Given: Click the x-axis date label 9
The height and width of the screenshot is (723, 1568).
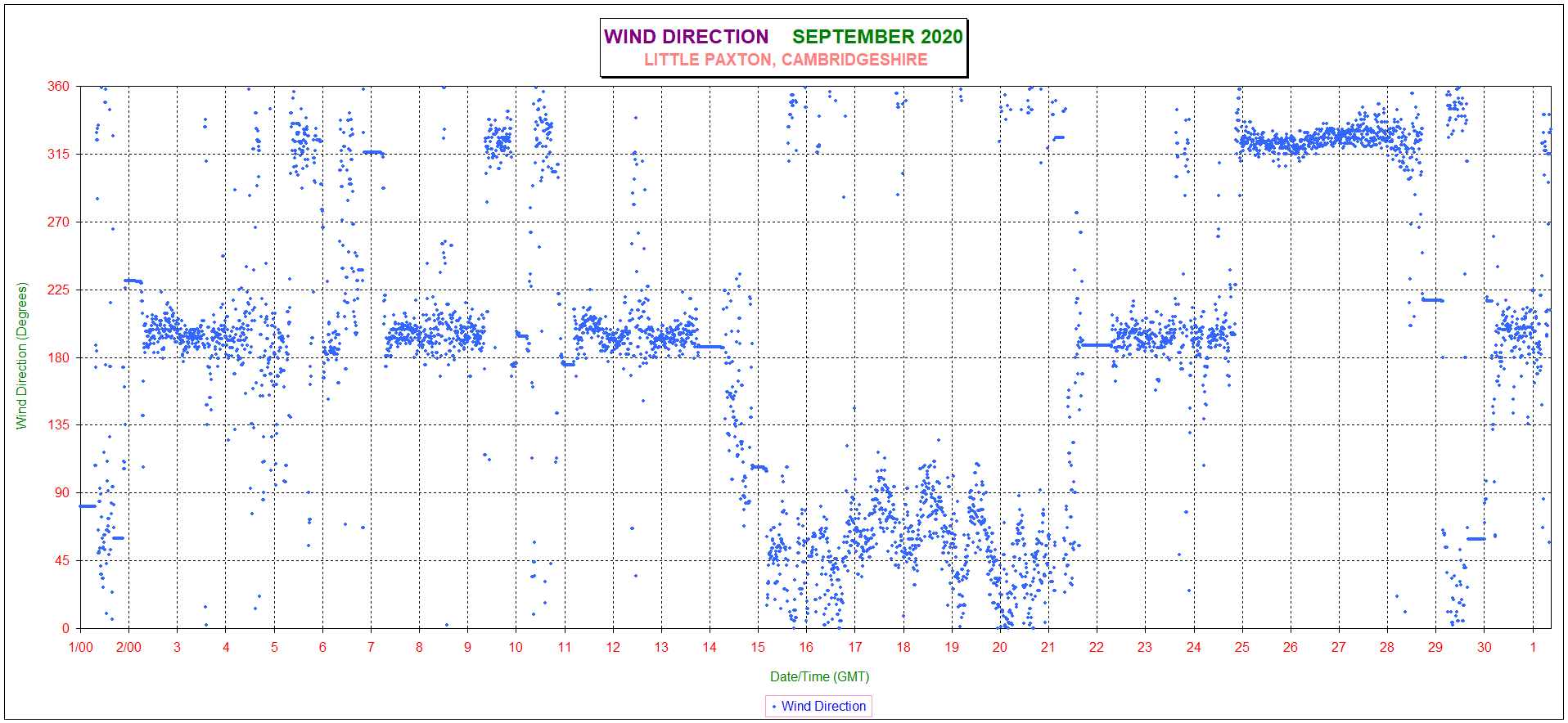Looking at the screenshot, I should click(467, 647).
